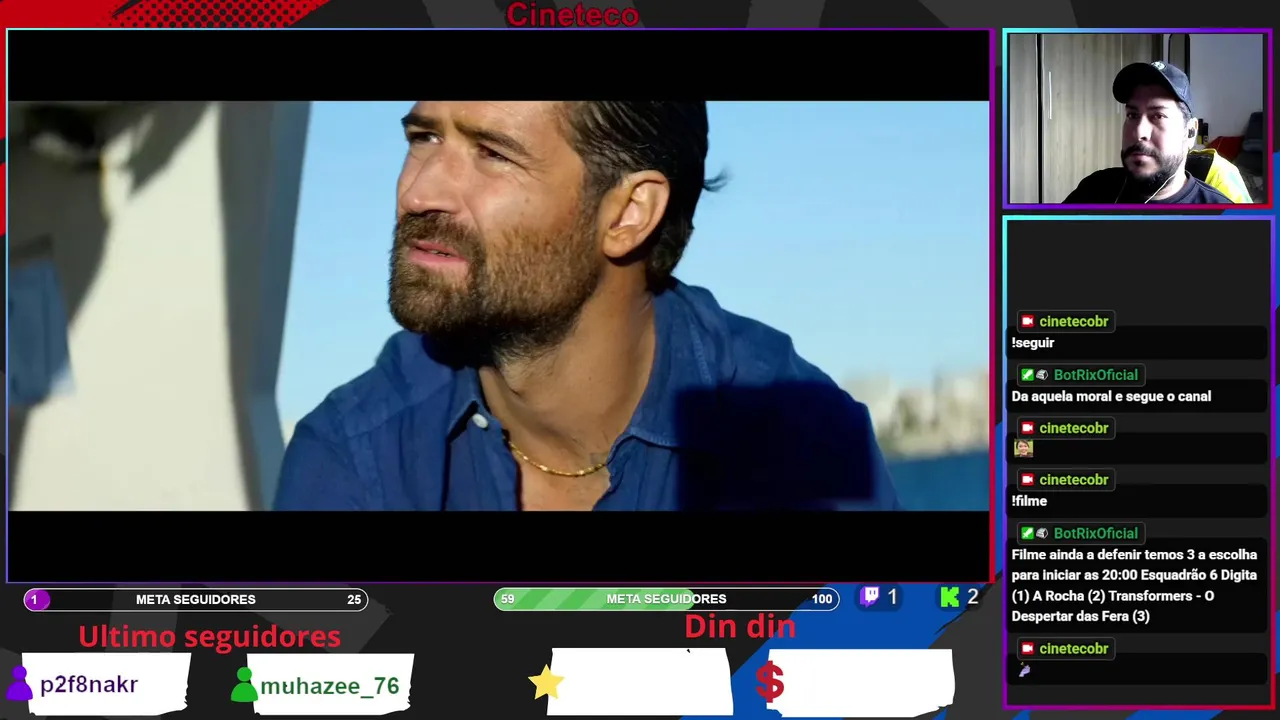Click the green META SEGUIDORES goal bar ending at 100
The image size is (1280, 720).
667,599
